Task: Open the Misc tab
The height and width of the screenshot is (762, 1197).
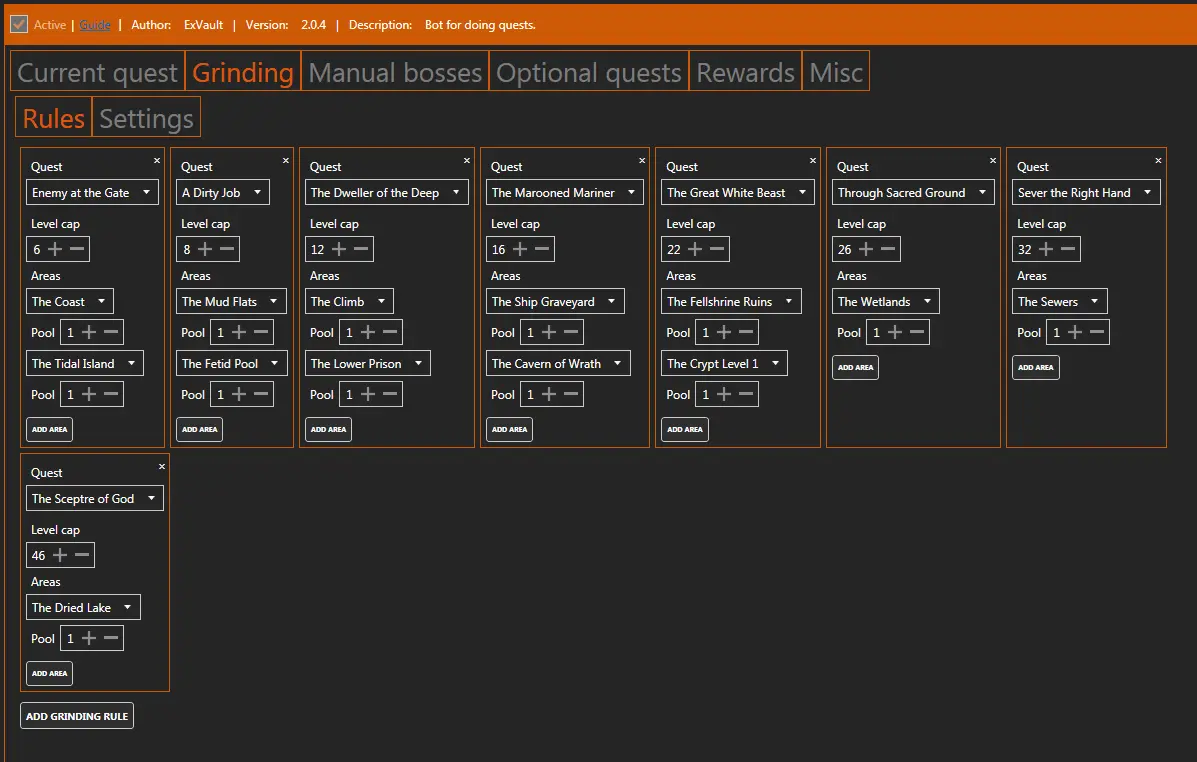Action: pyautogui.click(x=836, y=72)
